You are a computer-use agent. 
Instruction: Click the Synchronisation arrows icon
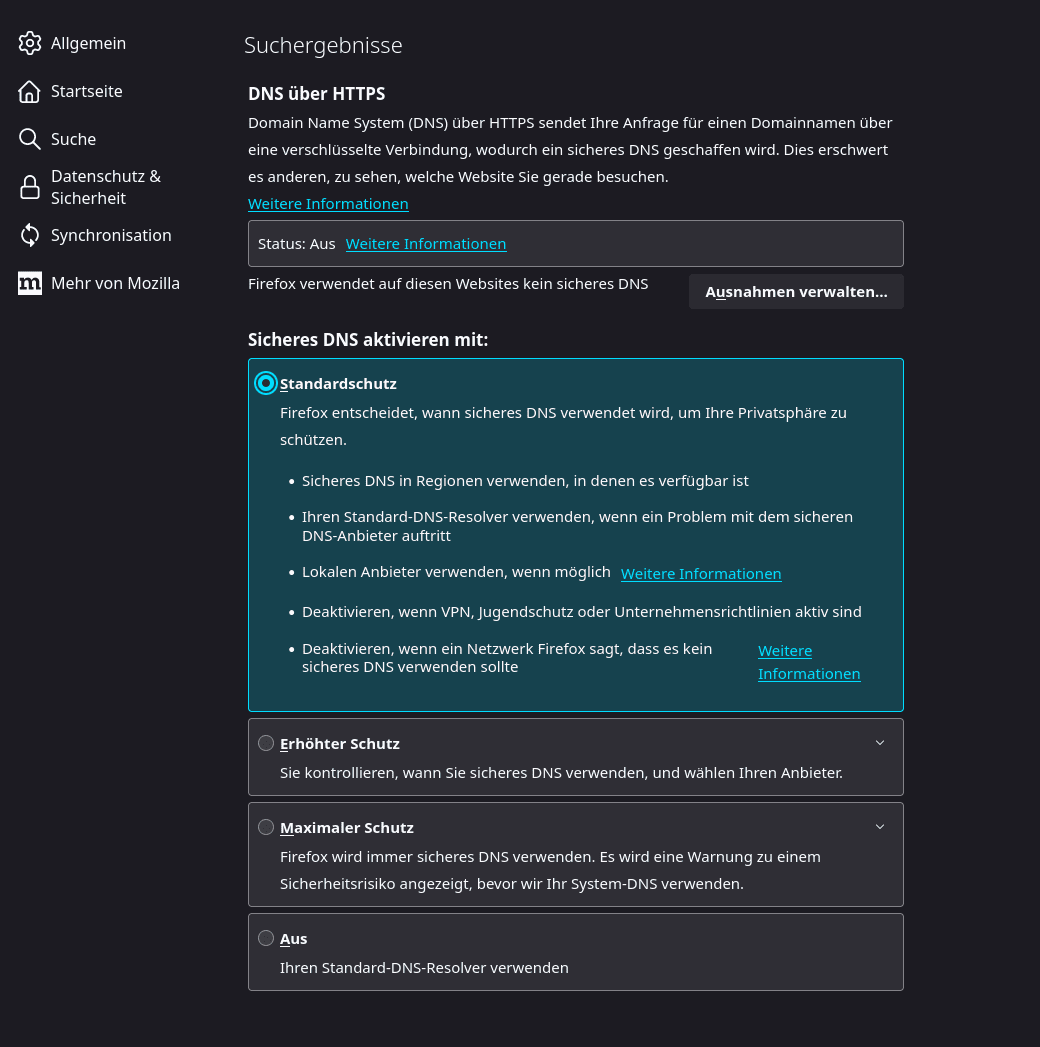pyautogui.click(x=30, y=235)
